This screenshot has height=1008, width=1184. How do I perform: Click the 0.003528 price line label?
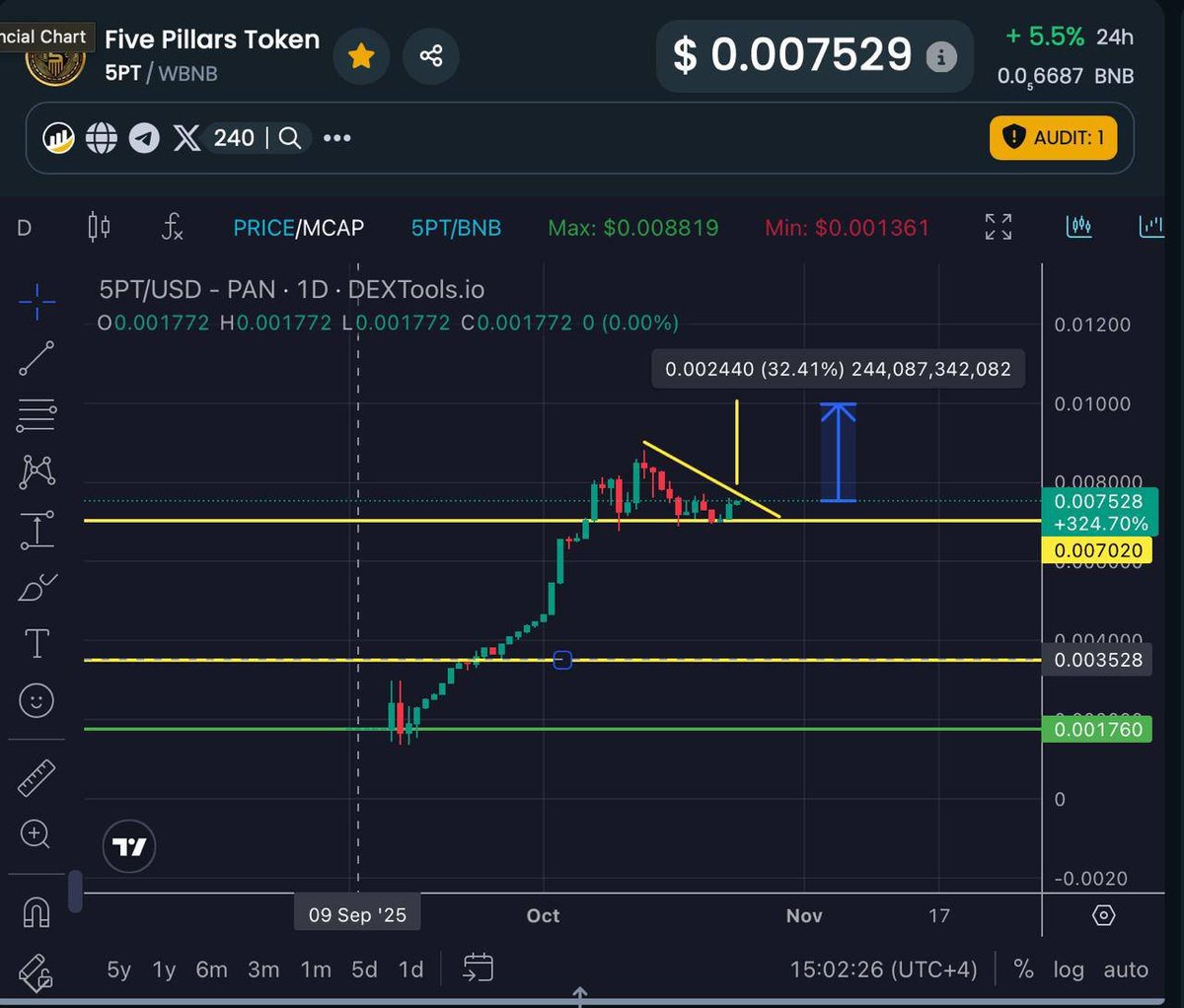click(1097, 660)
